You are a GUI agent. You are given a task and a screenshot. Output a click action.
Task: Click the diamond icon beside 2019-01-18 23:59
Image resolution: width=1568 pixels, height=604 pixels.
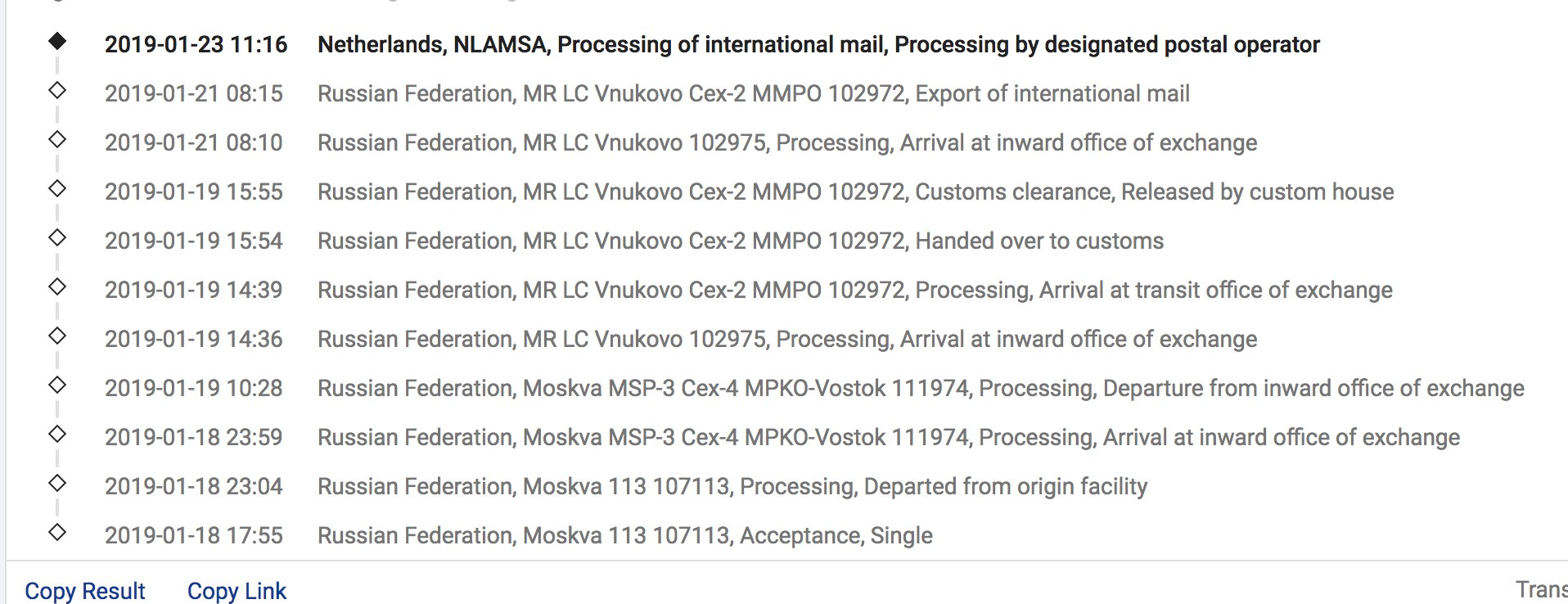pyautogui.click(x=57, y=434)
